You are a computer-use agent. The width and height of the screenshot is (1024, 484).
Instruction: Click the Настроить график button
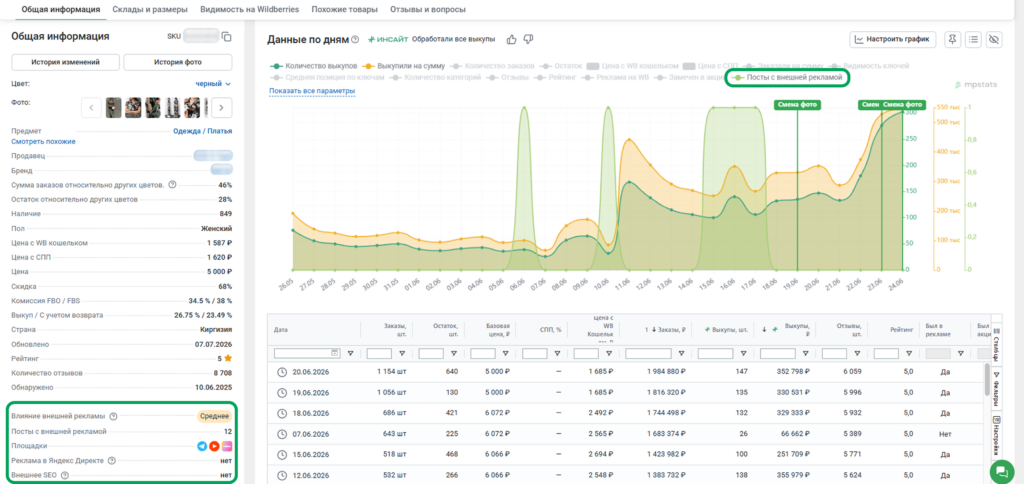(893, 40)
